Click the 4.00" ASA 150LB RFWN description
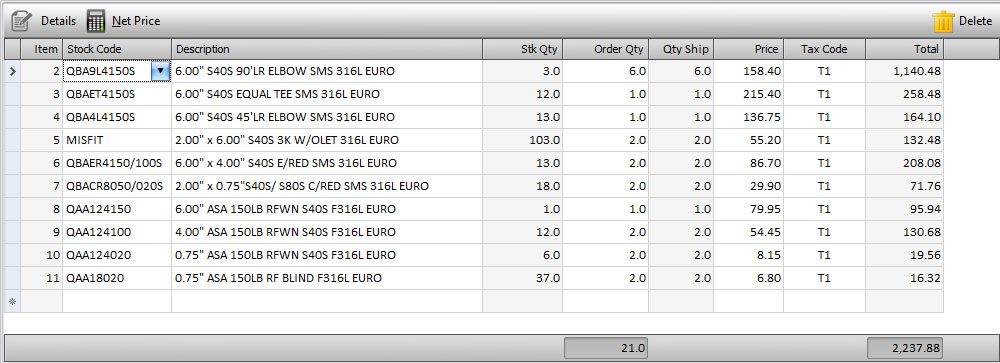Screen dimensions: 1000x363 [x=327, y=232]
